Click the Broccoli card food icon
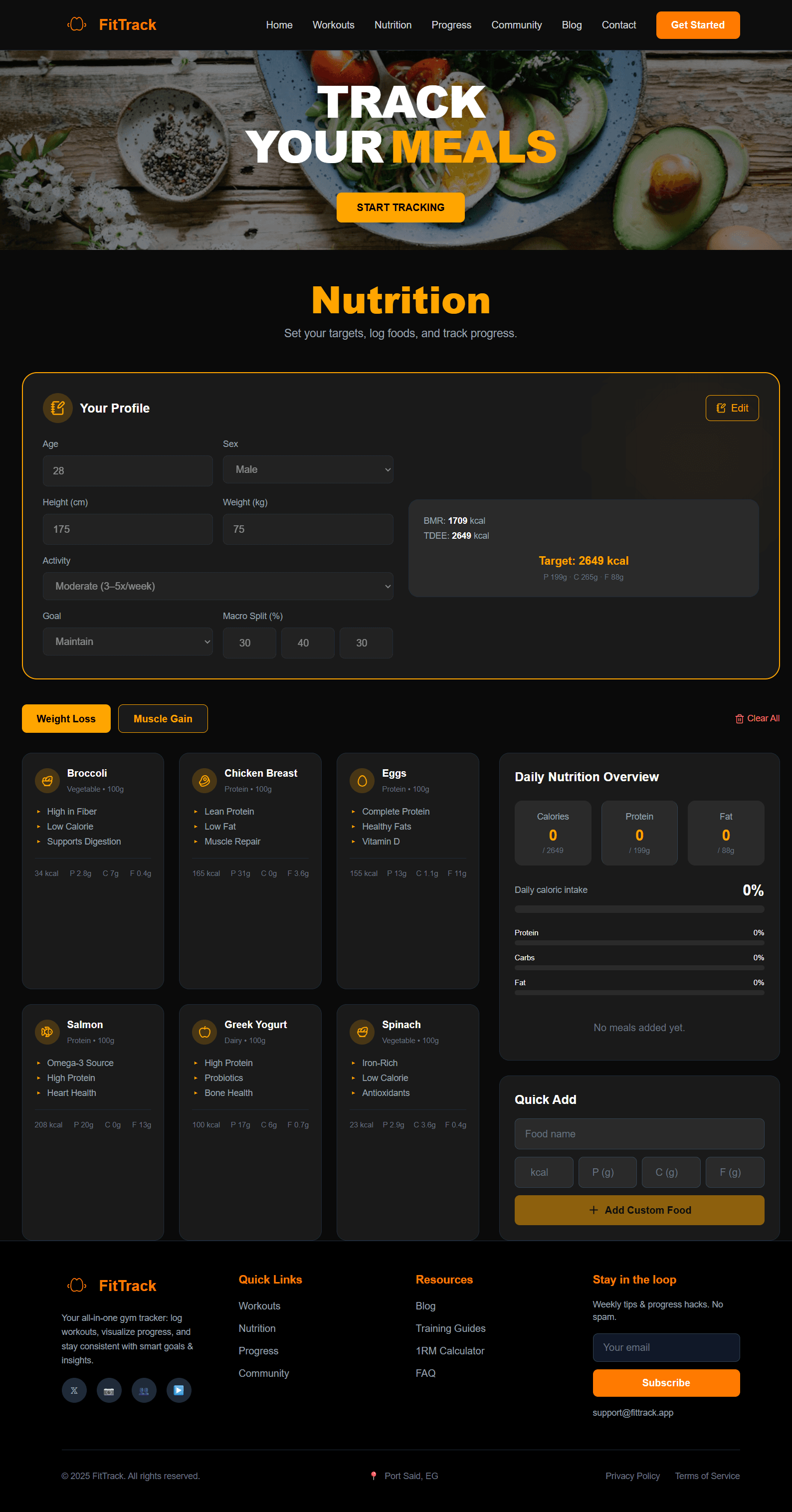Image resolution: width=792 pixels, height=1512 pixels. (47, 781)
